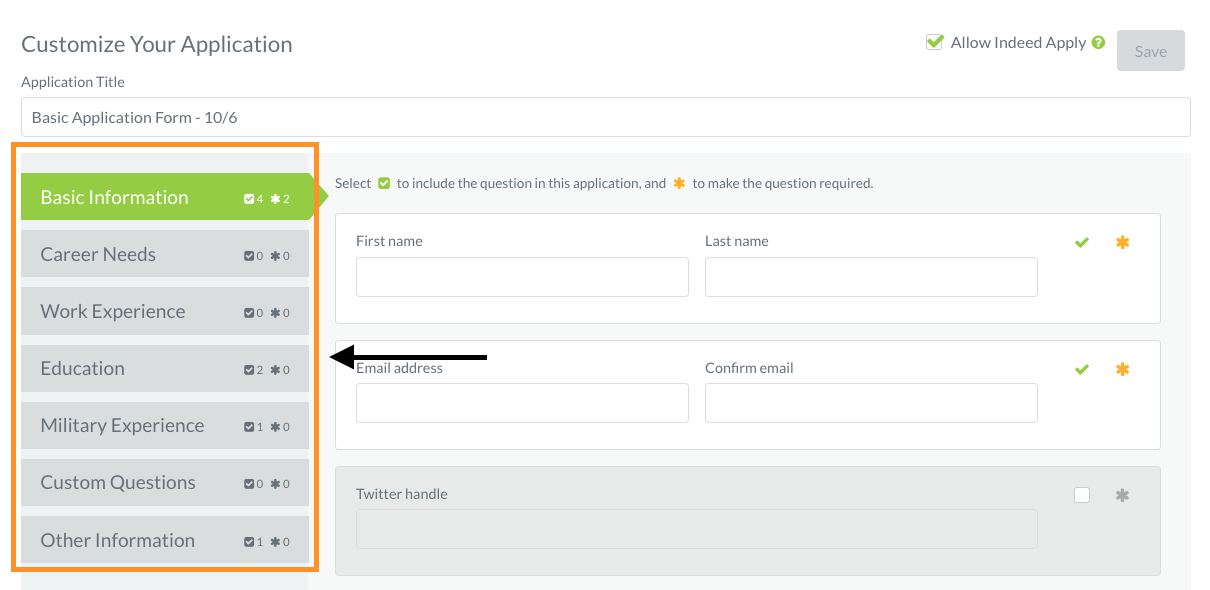Viewport: 1210px width, 590px height.
Task: Click the orange required asterisk for First name row
Action: 1122,242
